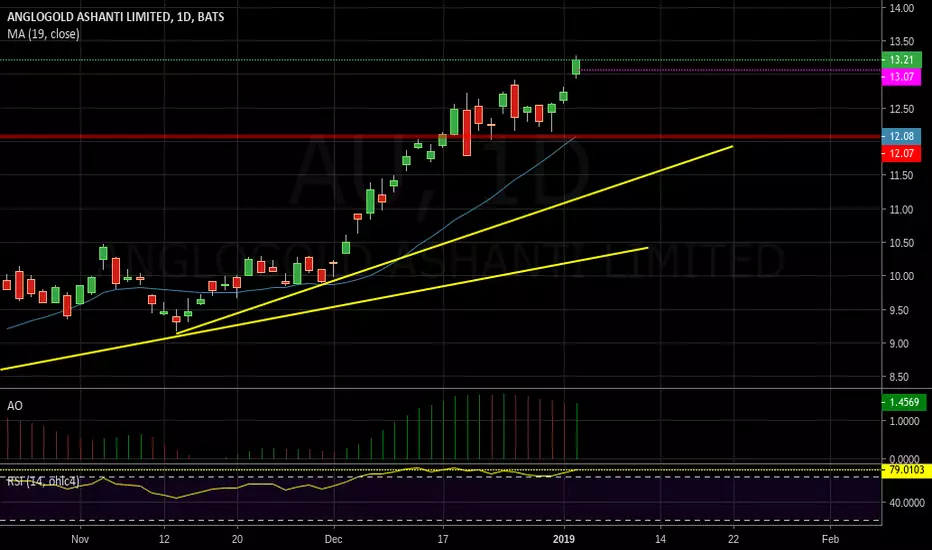The width and height of the screenshot is (932, 550).
Task: Click the 11.00 price axis tick
Action: (x=902, y=209)
